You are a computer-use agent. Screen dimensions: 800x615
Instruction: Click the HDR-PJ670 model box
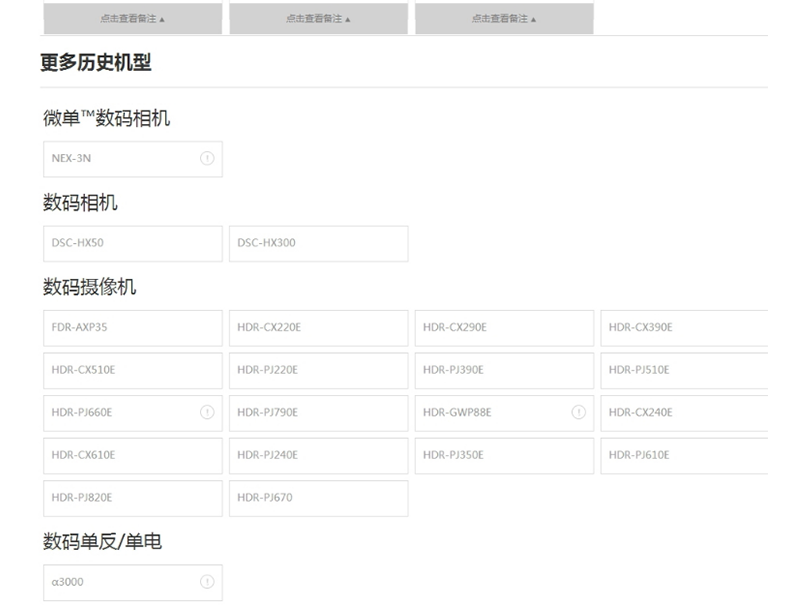[x=318, y=498]
